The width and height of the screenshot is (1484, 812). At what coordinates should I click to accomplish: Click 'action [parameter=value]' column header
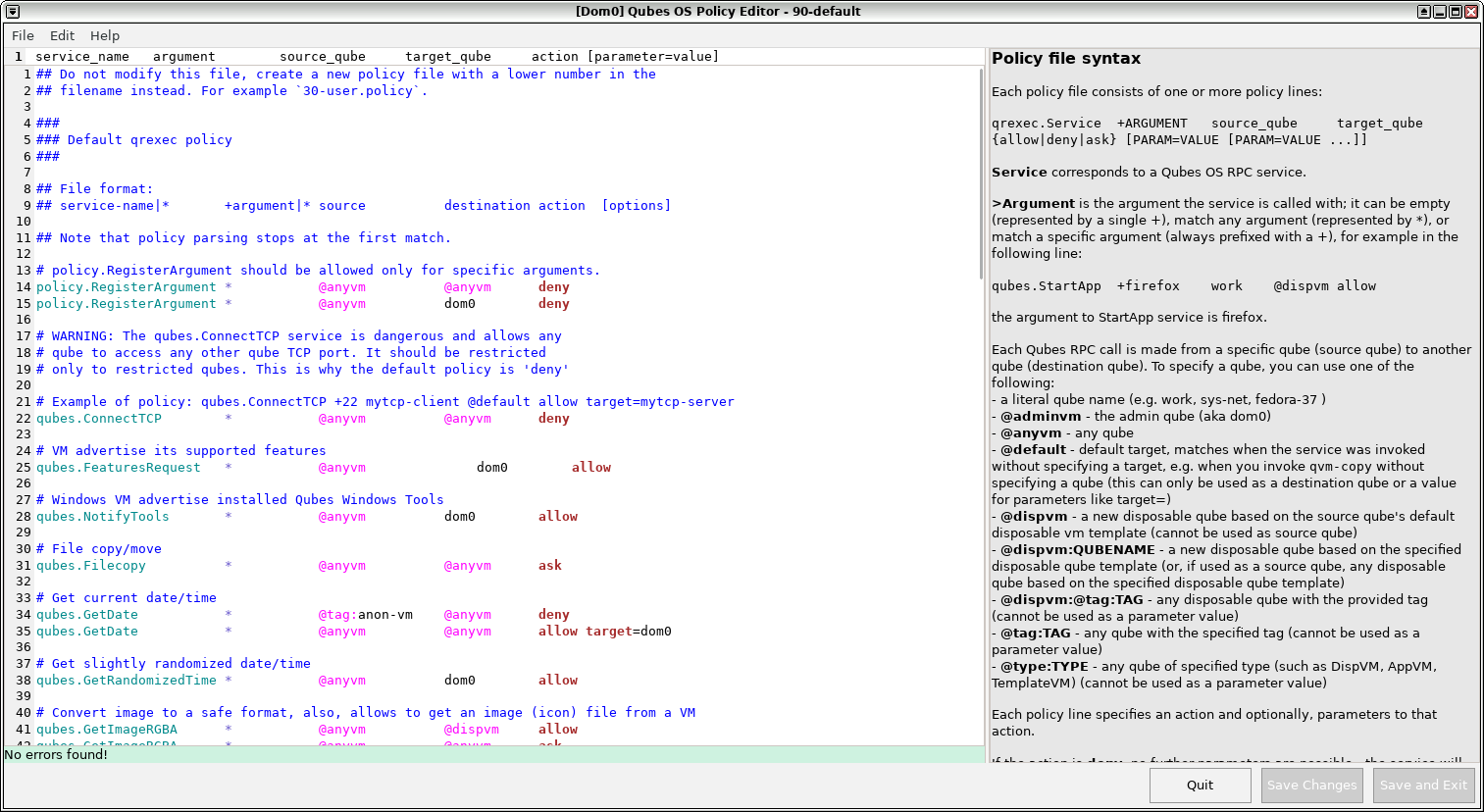(x=625, y=56)
